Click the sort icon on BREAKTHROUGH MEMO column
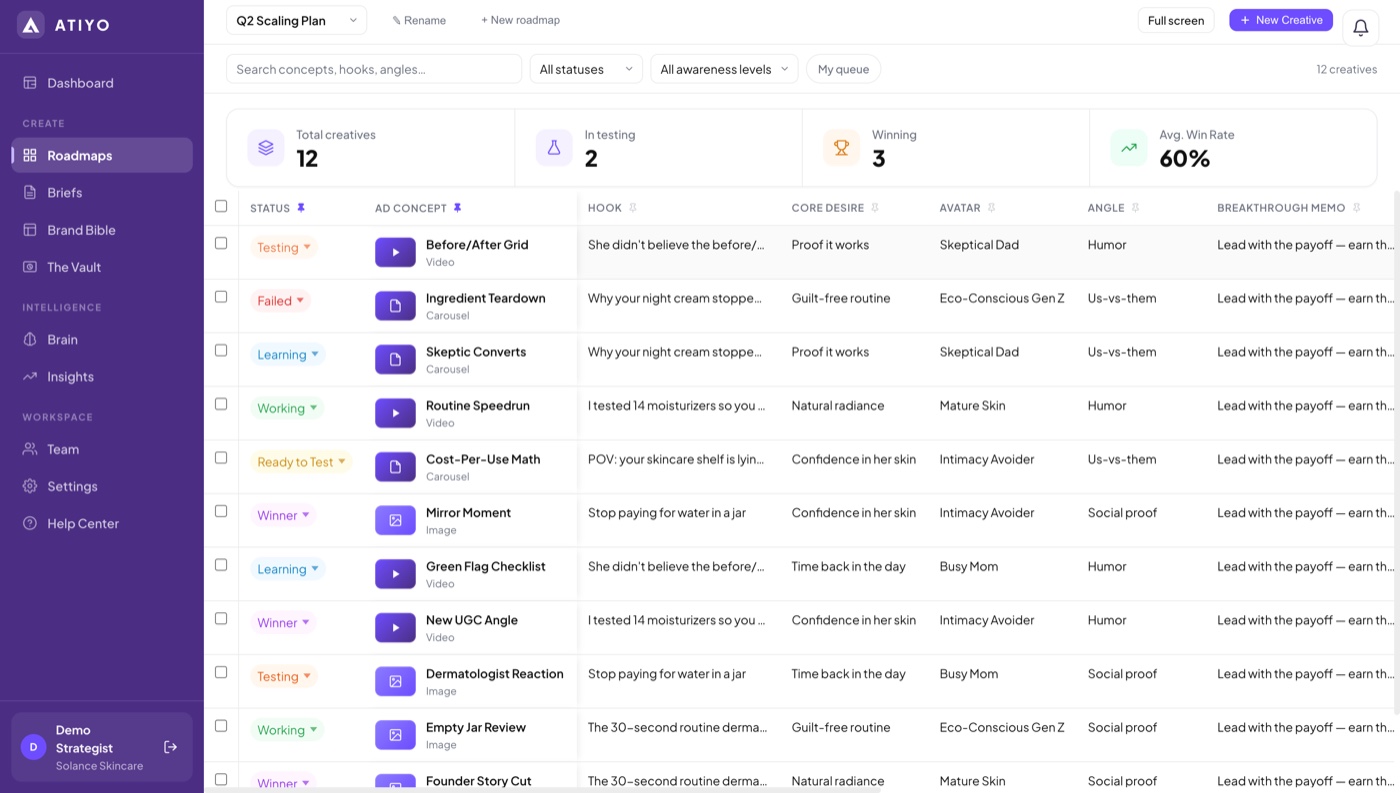 pos(1356,208)
